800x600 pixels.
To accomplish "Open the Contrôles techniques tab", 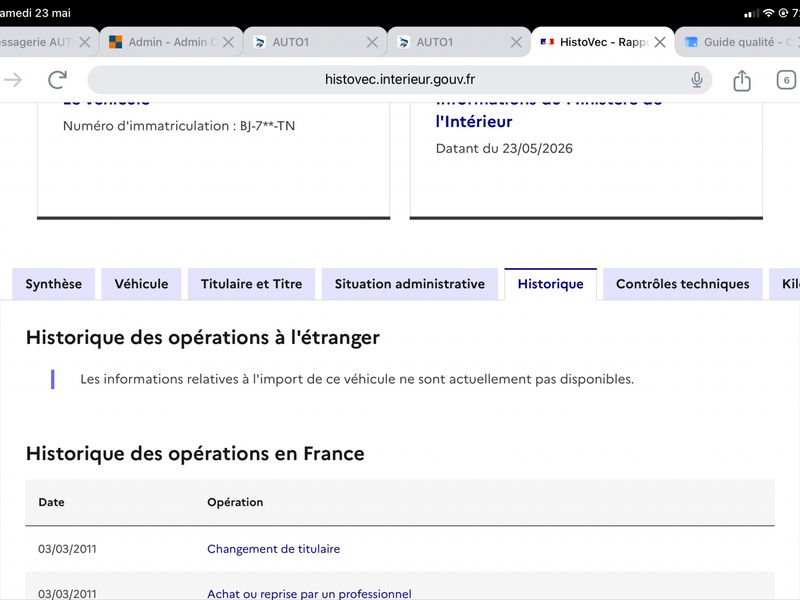I will tap(683, 284).
